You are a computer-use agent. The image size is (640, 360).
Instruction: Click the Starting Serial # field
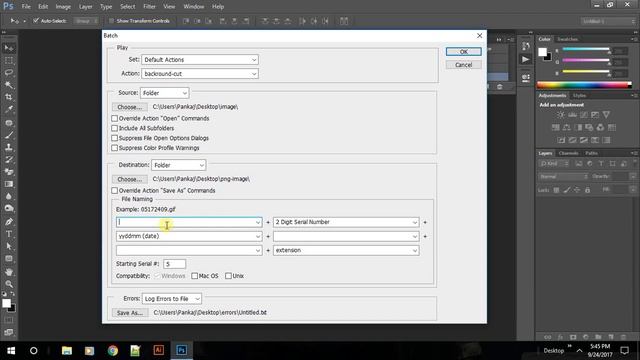[x=174, y=264]
